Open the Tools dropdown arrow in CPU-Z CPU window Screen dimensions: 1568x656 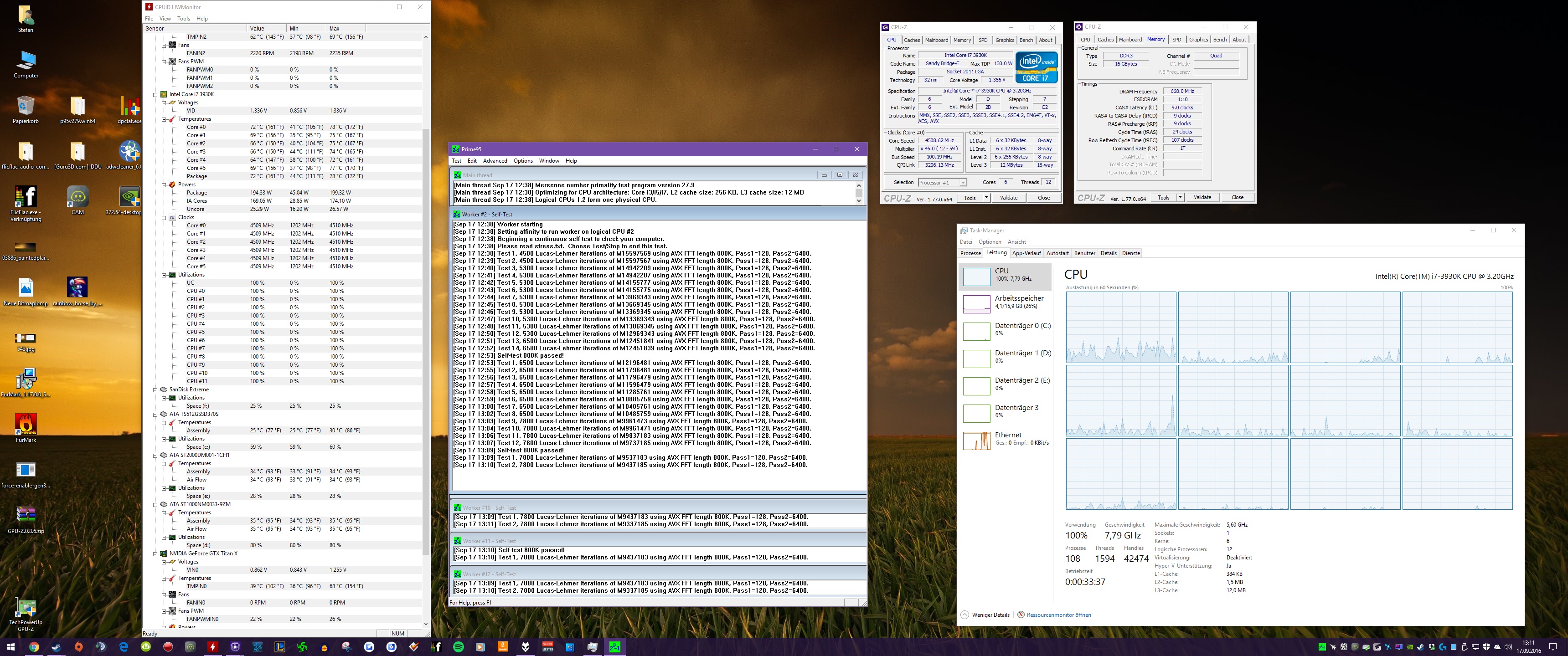[x=986, y=198]
